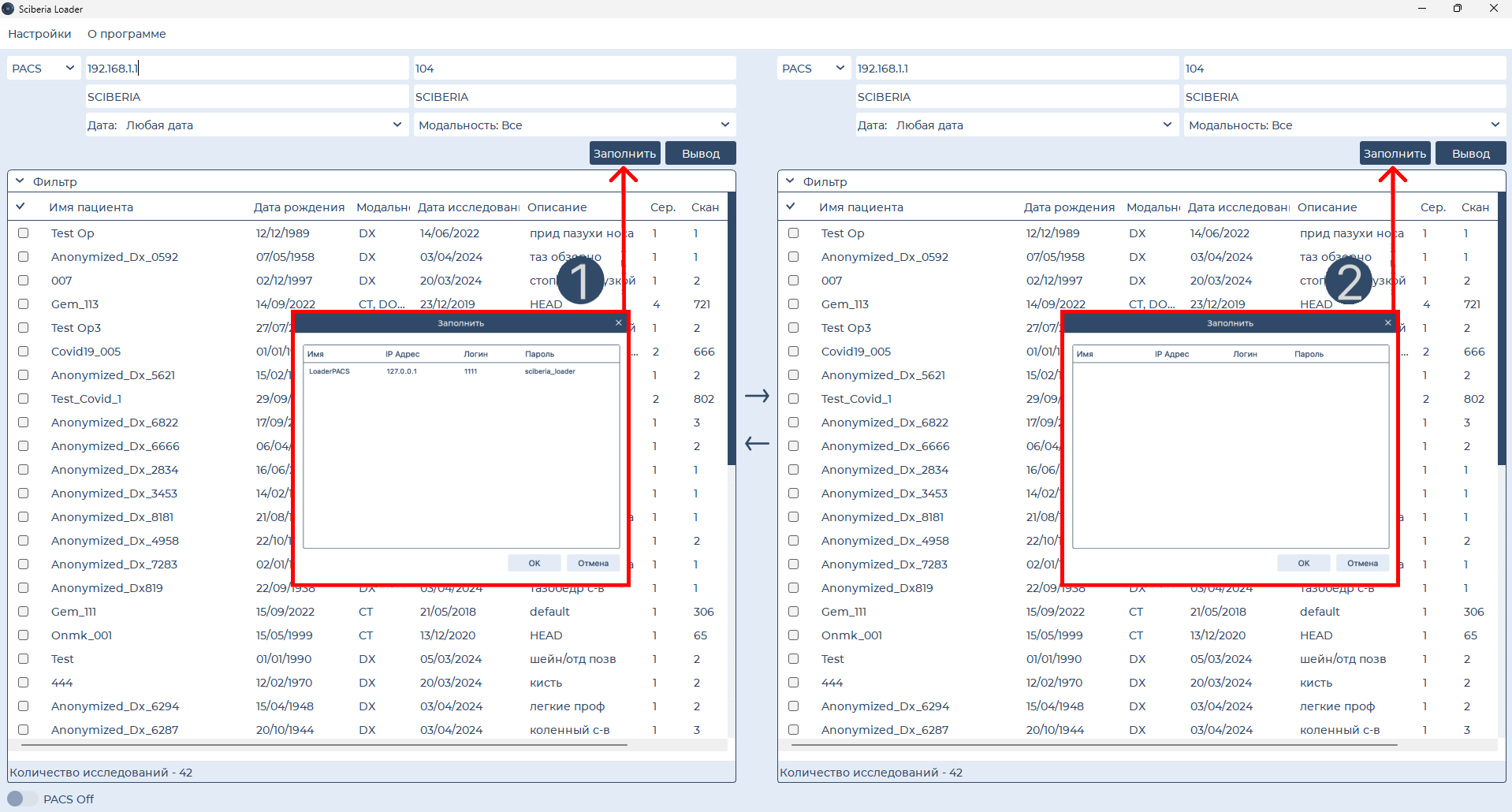Viewport: 1512px width, 812px height.
Task: Check Test_Covid_1 in right panel
Action: point(794,399)
